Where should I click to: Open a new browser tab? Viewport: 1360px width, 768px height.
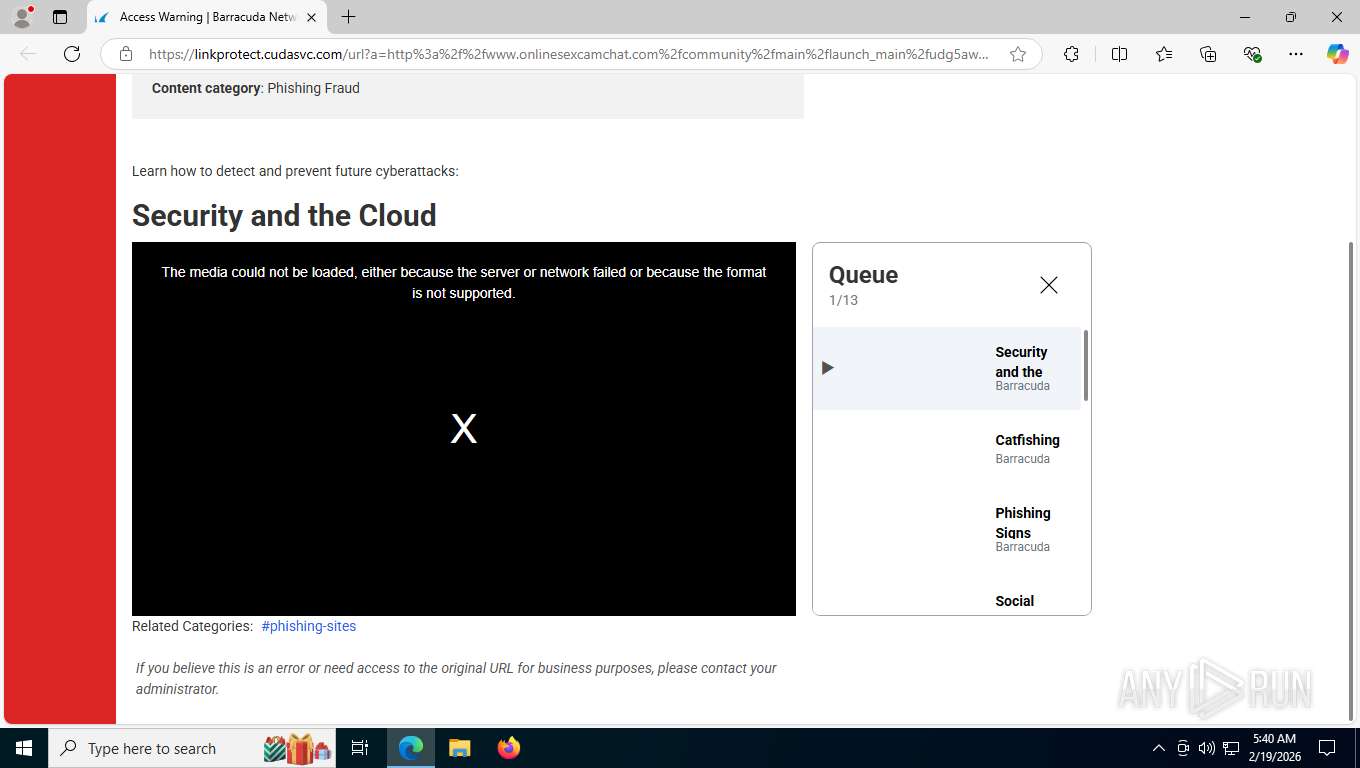click(x=348, y=17)
